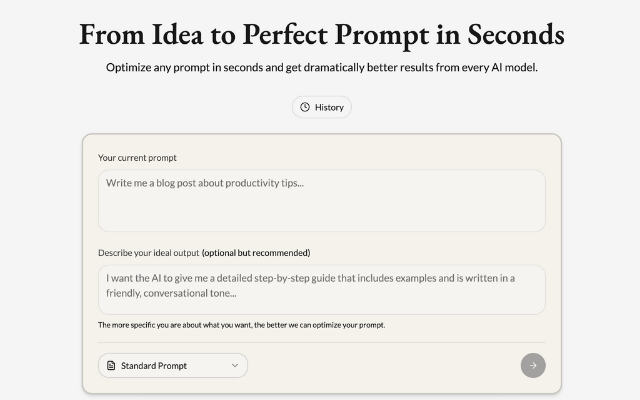Click the divider line above Standard Prompt selector
The width and height of the screenshot is (640, 400).
[321, 342]
